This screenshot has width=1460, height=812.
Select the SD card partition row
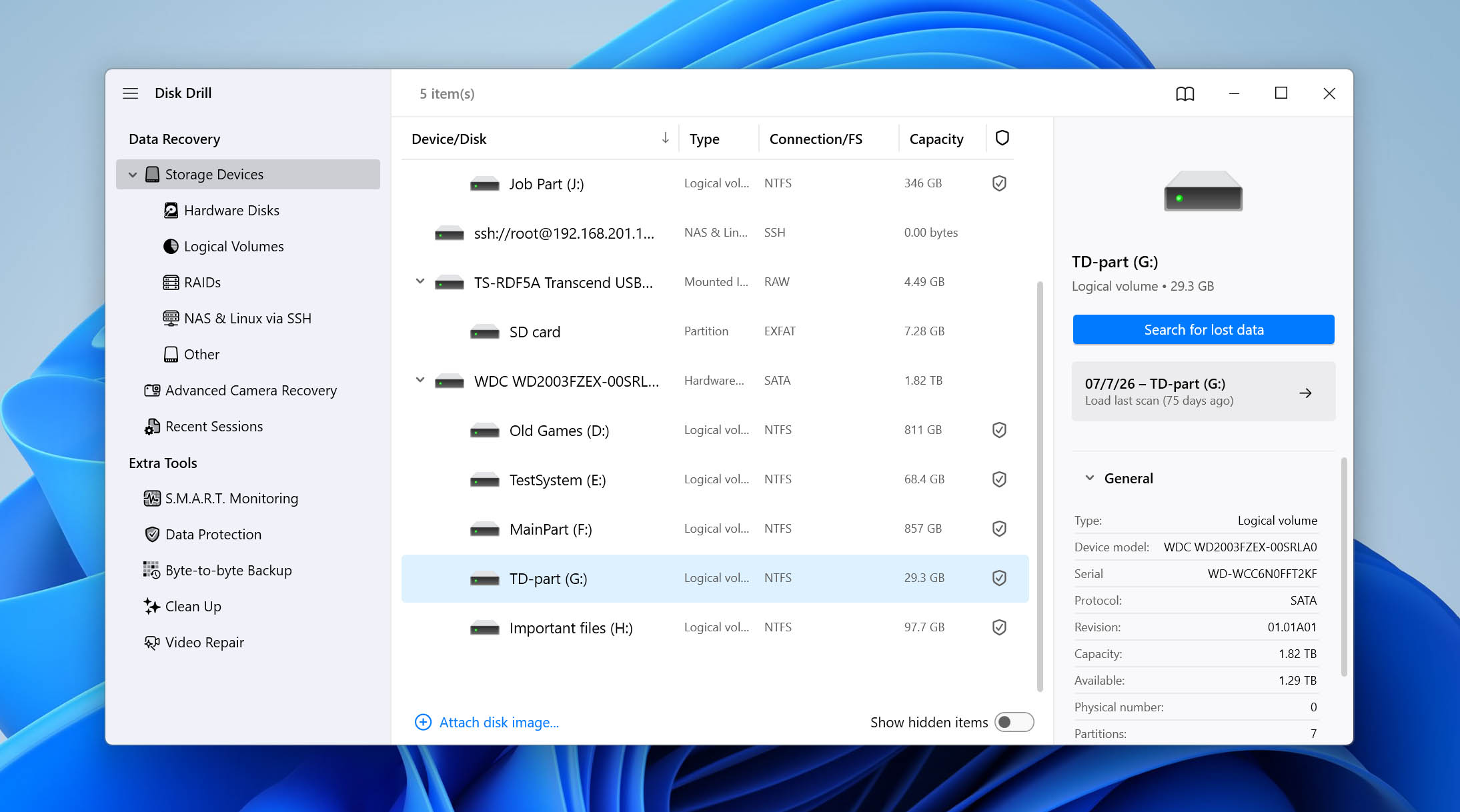click(x=714, y=331)
